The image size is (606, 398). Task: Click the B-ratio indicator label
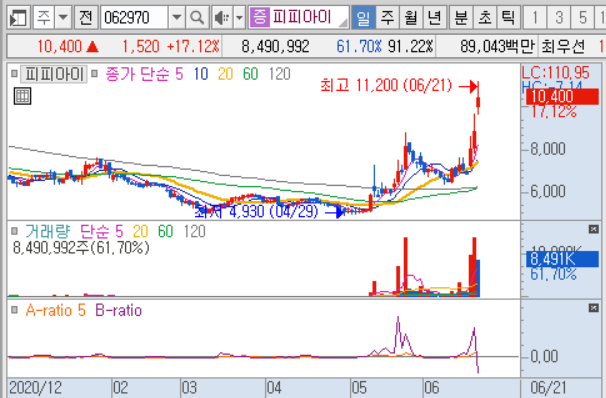click(119, 310)
